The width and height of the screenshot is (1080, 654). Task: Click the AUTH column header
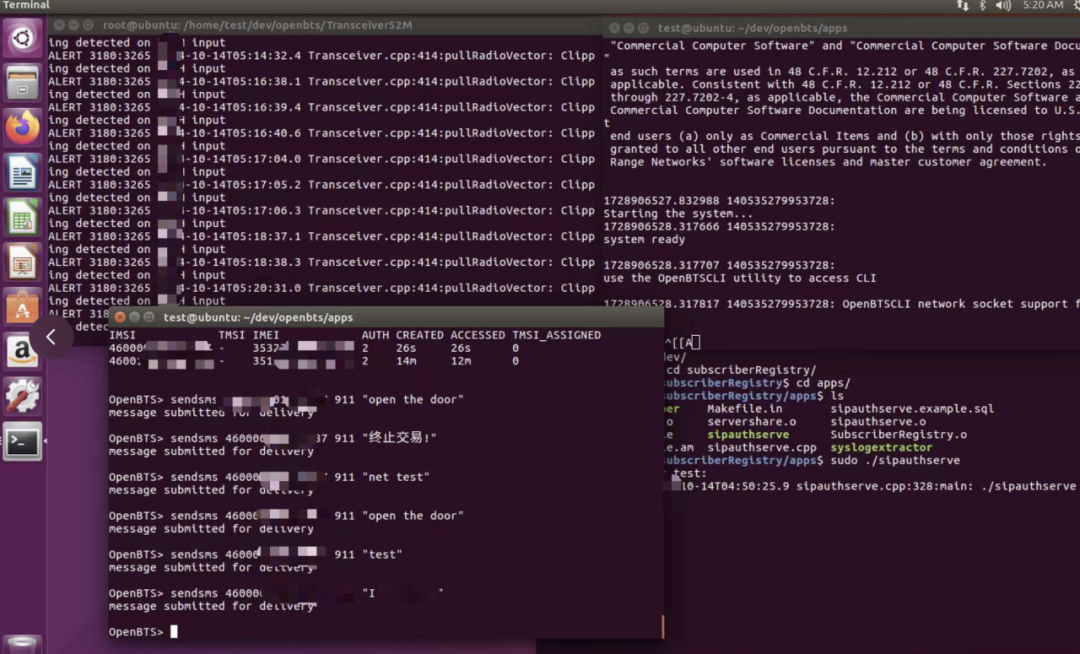[375, 335]
